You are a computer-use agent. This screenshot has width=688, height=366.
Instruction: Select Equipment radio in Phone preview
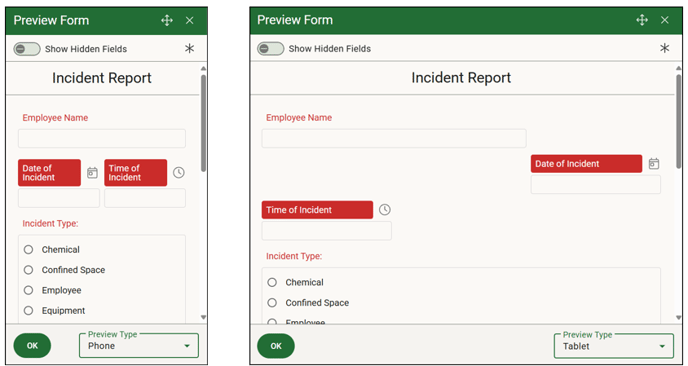[x=29, y=311]
